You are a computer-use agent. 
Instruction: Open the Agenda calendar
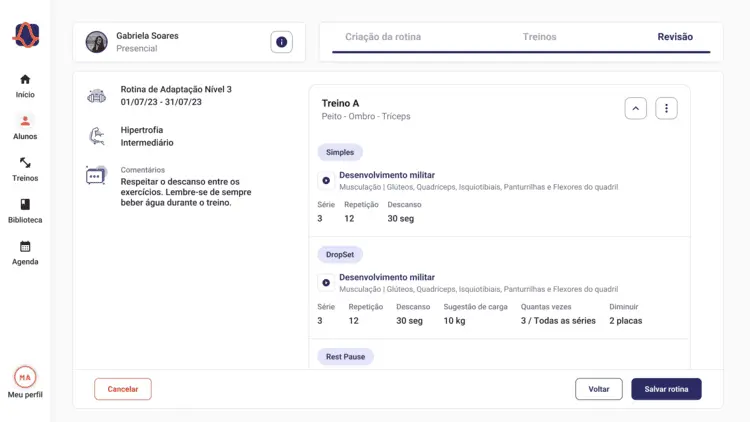point(25,253)
